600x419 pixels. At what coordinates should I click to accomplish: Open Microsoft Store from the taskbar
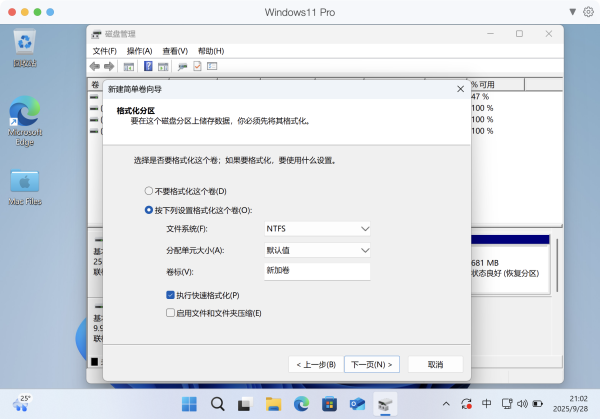coord(329,404)
